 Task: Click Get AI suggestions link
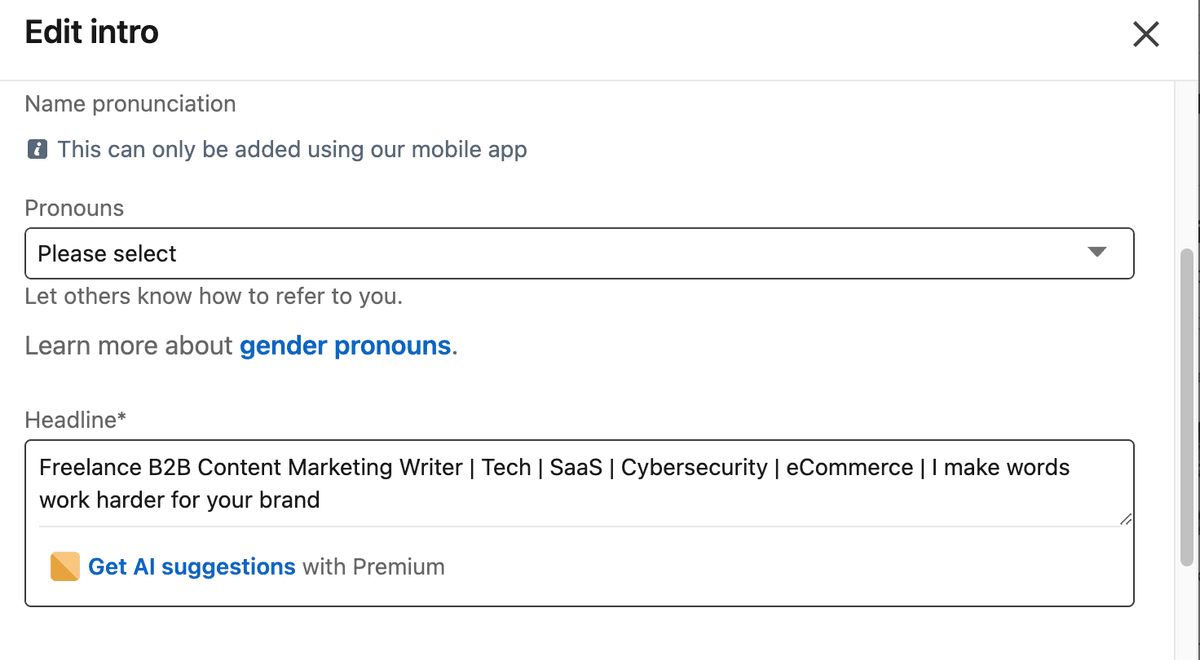click(192, 567)
